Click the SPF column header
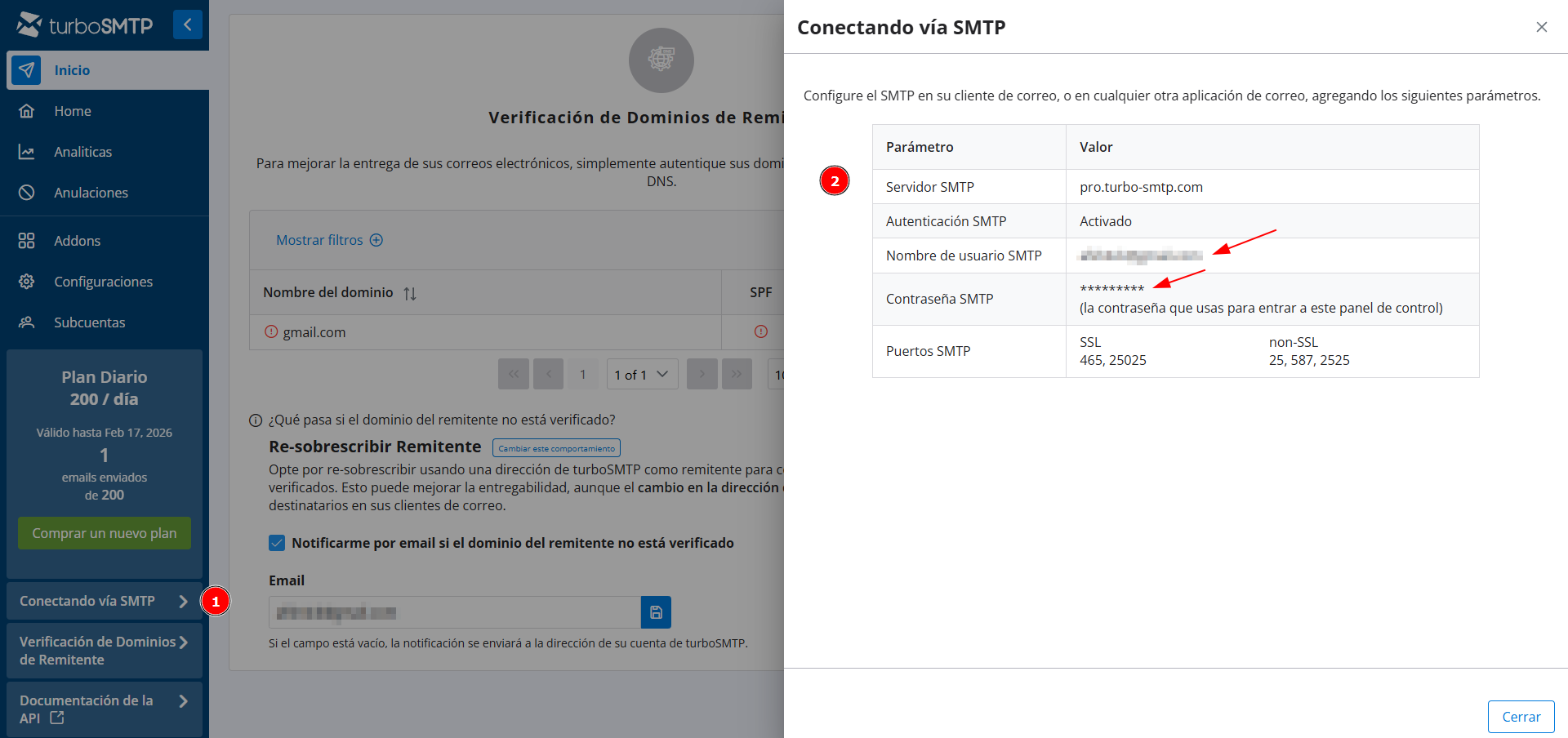1568x738 pixels. (x=760, y=292)
